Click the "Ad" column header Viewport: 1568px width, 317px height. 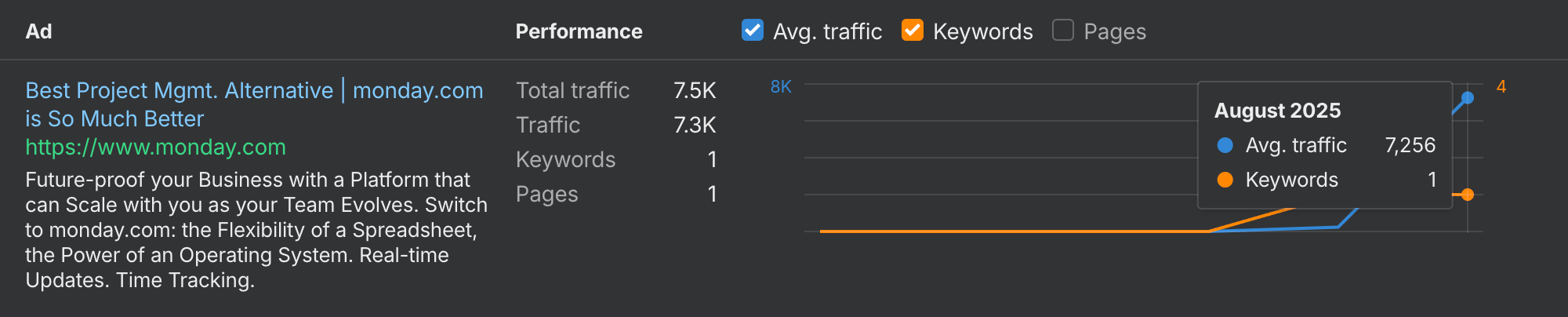[38, 31]
